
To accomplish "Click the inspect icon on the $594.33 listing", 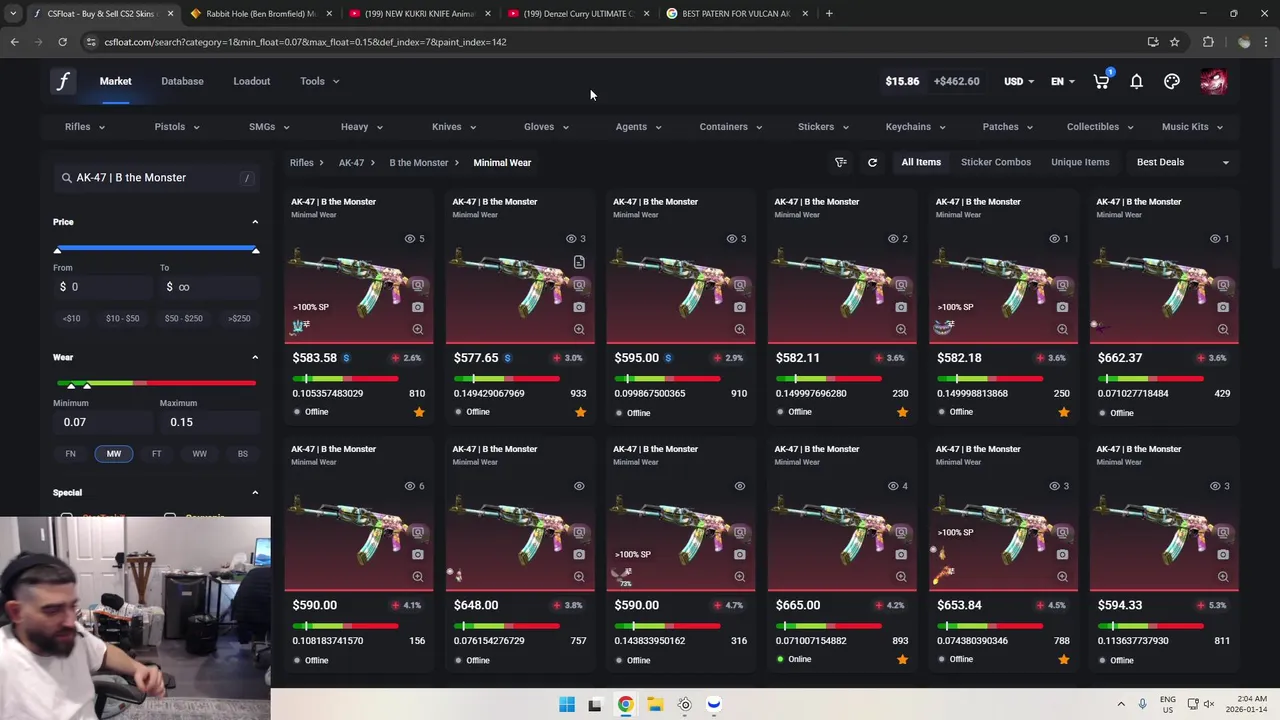I will coord(1223,532).
